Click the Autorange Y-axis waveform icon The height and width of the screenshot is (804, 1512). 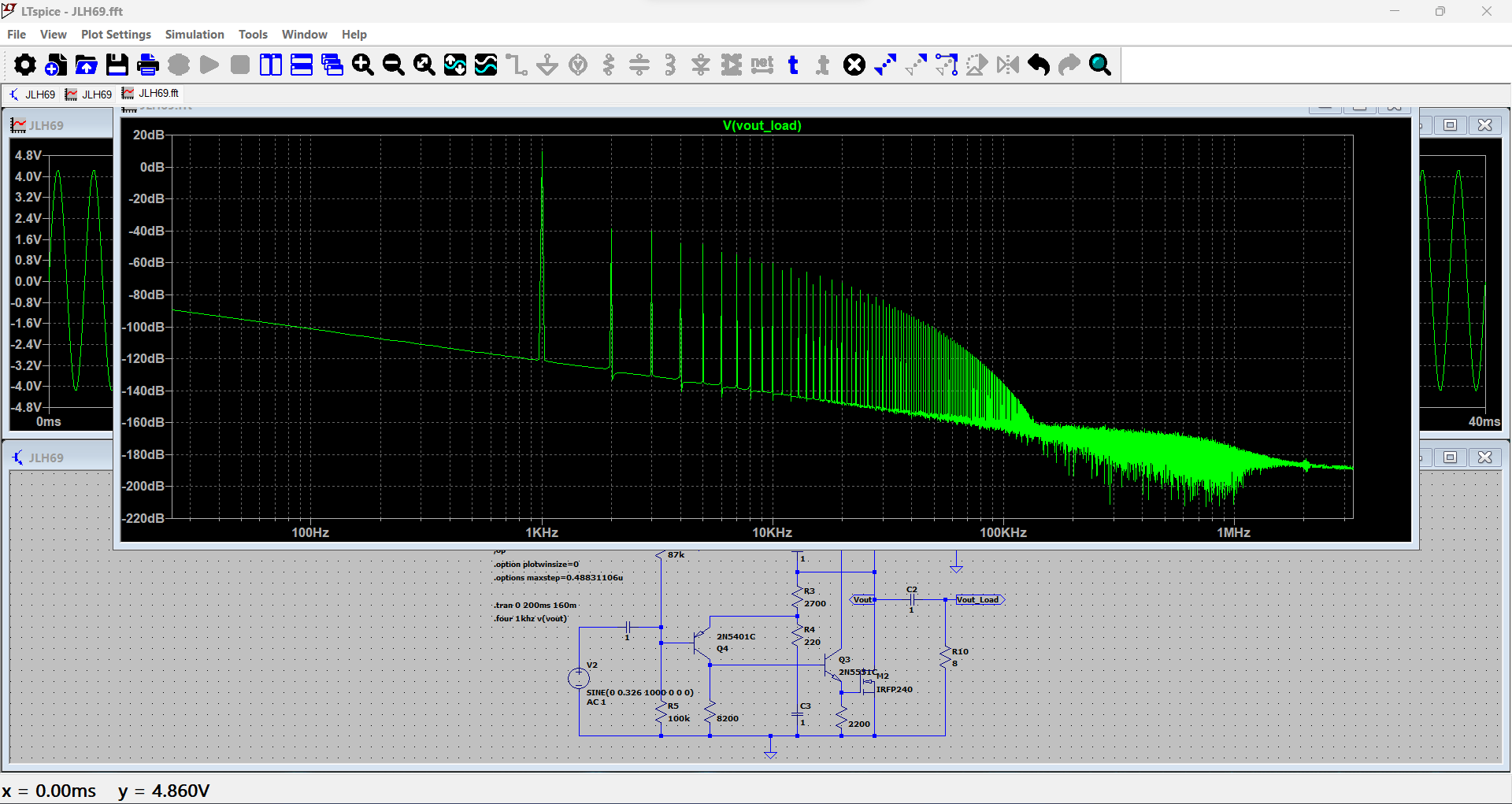(455, 65)
